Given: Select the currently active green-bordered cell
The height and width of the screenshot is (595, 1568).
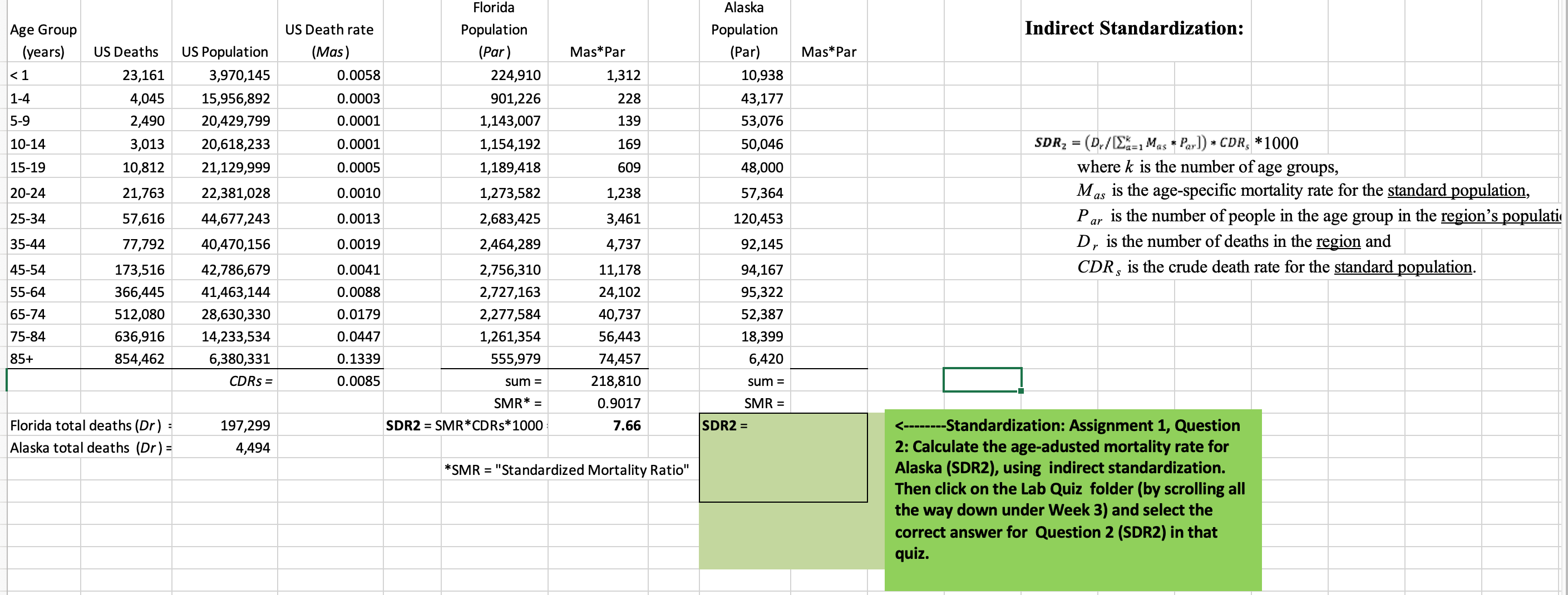Looking at the screenshot, I should (980, 380).
